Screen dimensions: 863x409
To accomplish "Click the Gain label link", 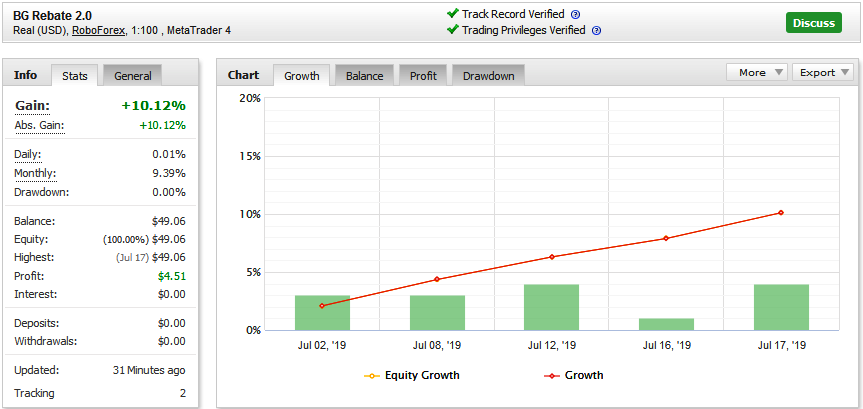I will [32, 106].
